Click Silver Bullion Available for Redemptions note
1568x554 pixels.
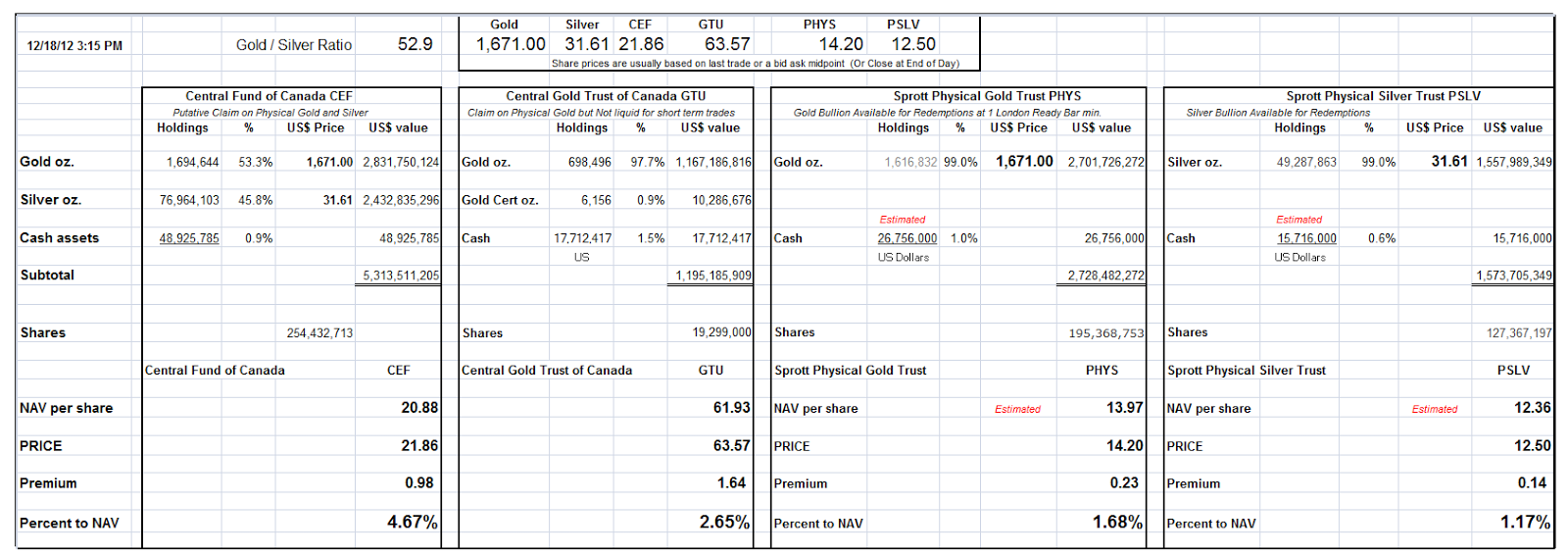click(1279, 113)
